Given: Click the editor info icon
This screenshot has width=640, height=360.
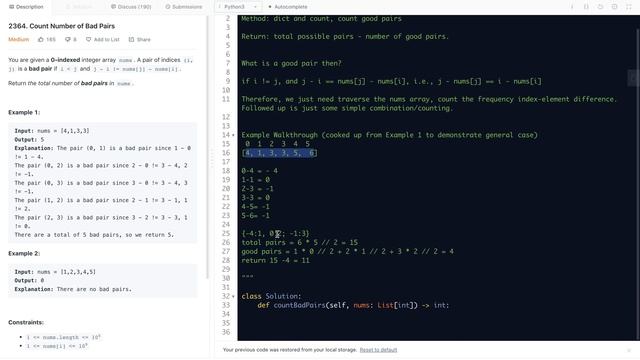Looking at the screenshot, I should click(572, 7).
